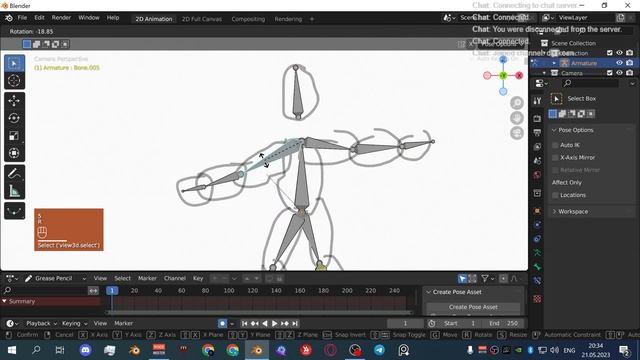Enable Affect Only Locations checkbox

[x=555, y=195]
